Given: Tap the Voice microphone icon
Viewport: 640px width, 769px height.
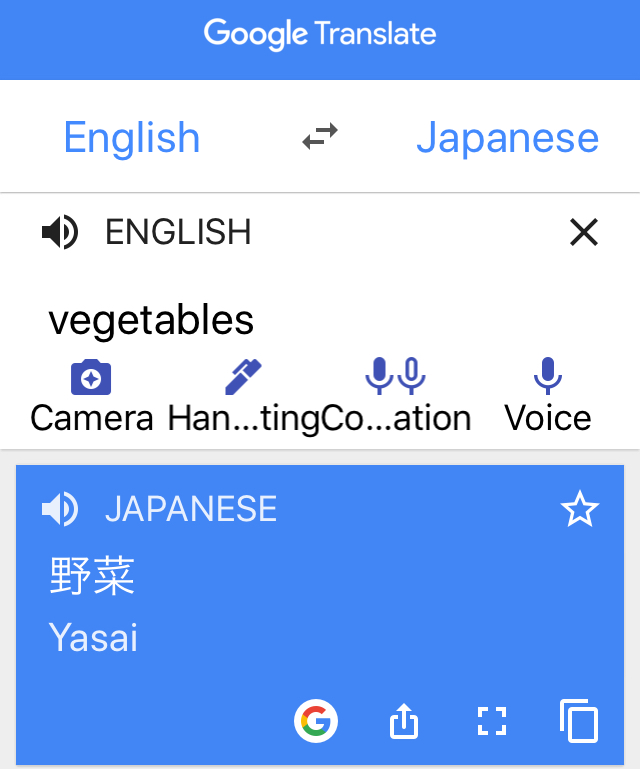Looking at the screenshot, I should coord(548,376).
